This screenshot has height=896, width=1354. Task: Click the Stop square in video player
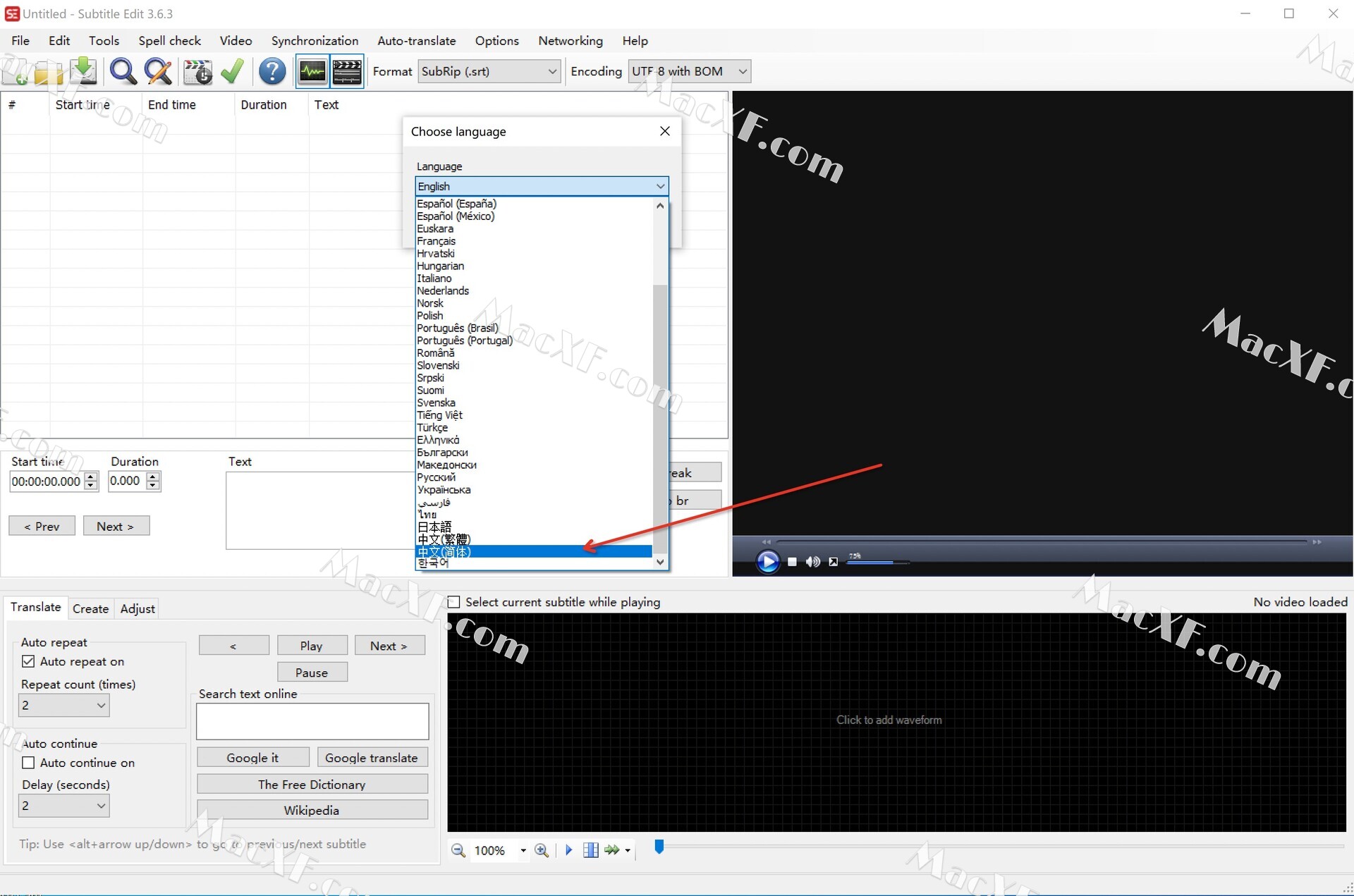click(x=792, y=562)
